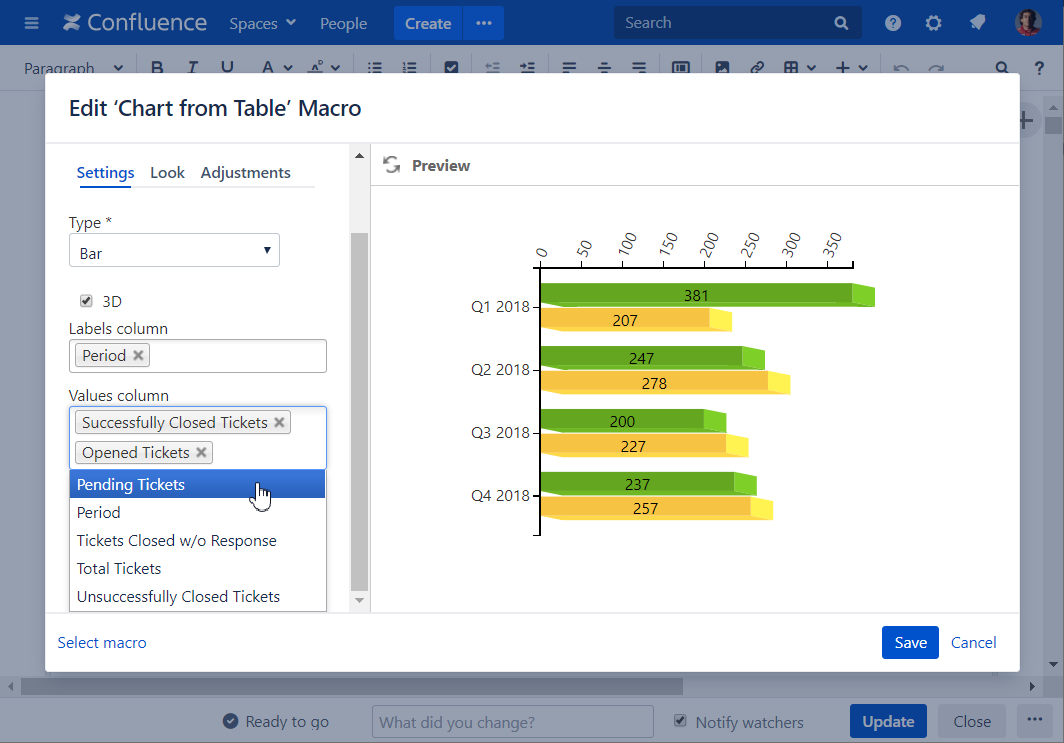Switch to the Adjustments tab
Image resolution: width=1064 pixels, height=743 pixels.
pos(245,173)
